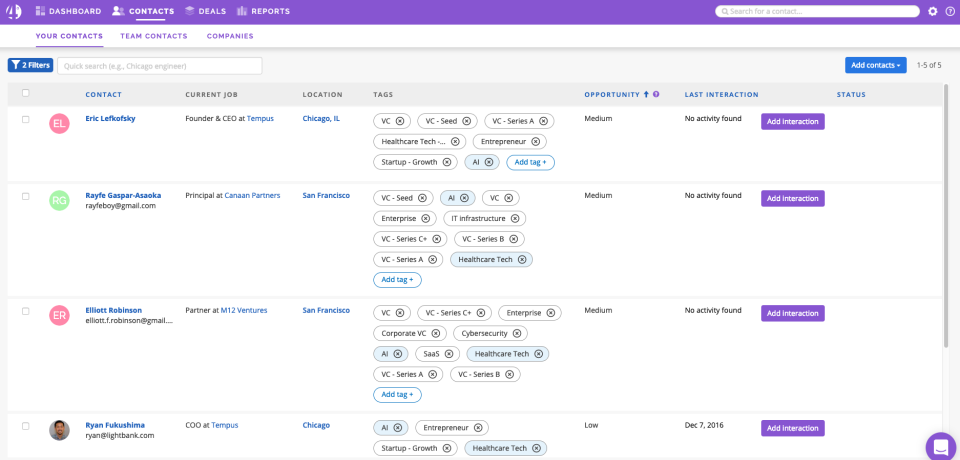Remove VC - Series A tag from Eric Lefkofsky
Image resolution: width=960 pixels, height=460 pixels.
[542, 121]
